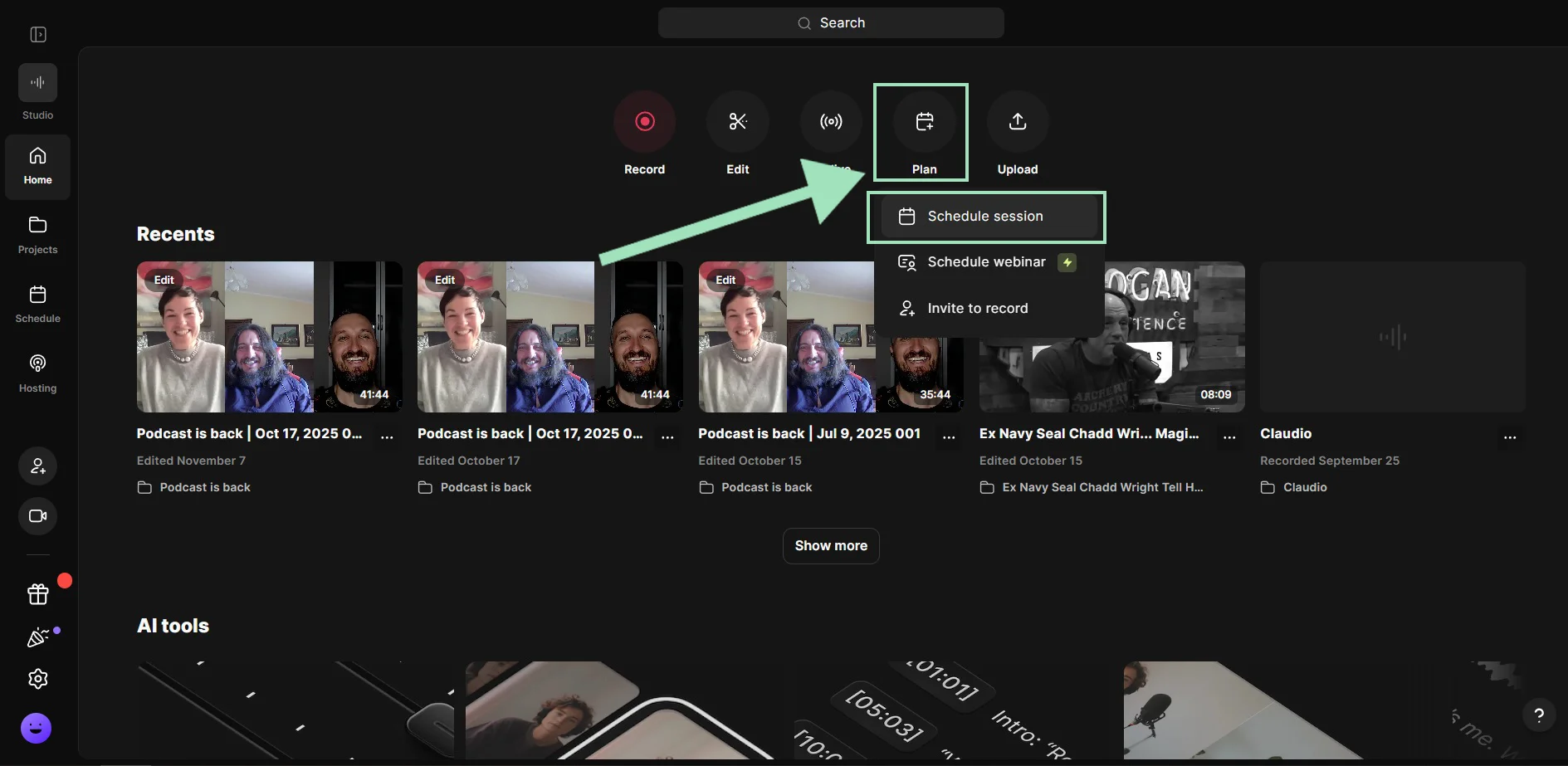Collapse the sidebar panel icon
The width and height of the screenshot is (1568, 766).
point(38,34)
